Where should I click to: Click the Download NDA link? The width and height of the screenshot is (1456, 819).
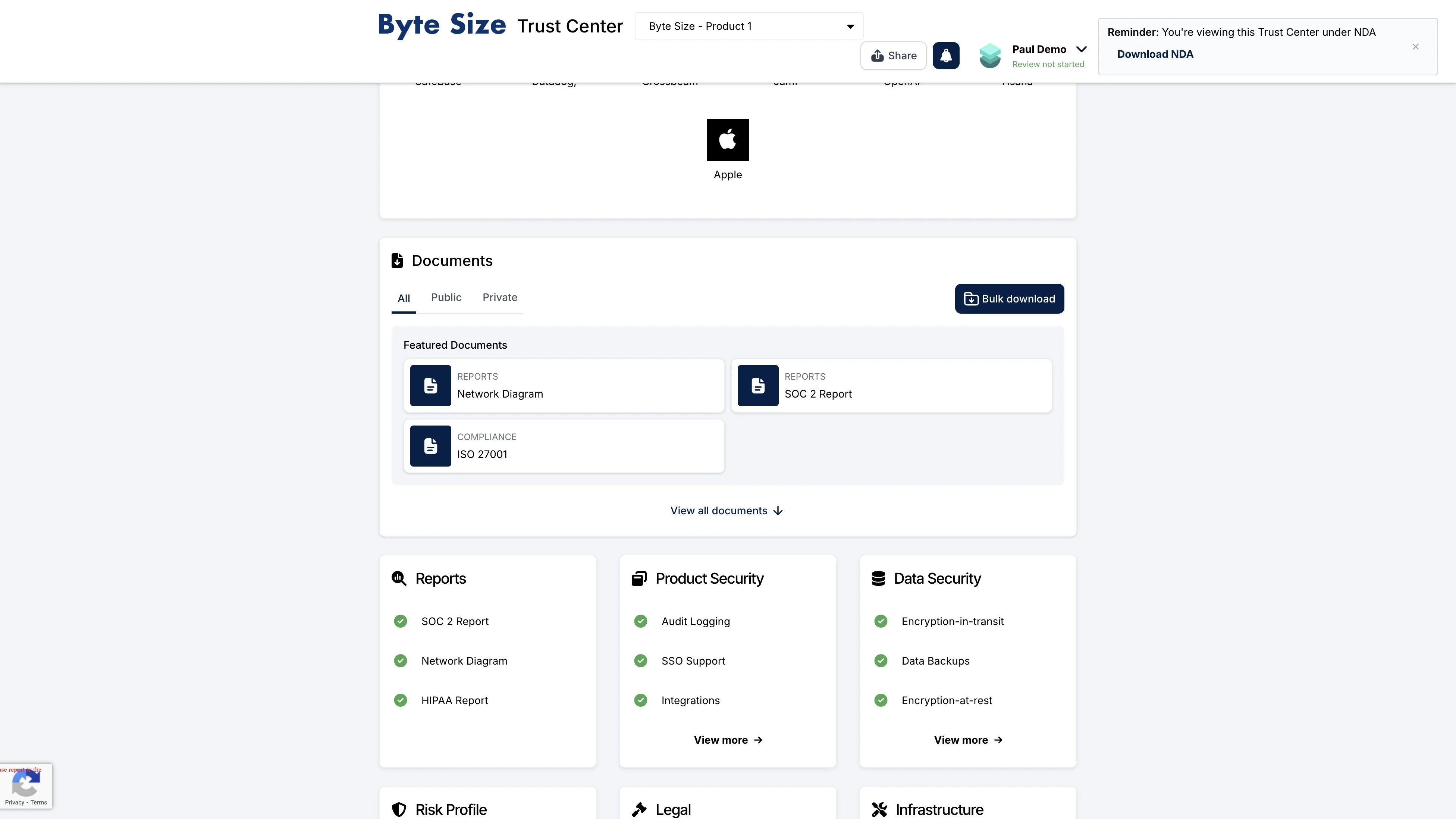[x=1155, y=54]
